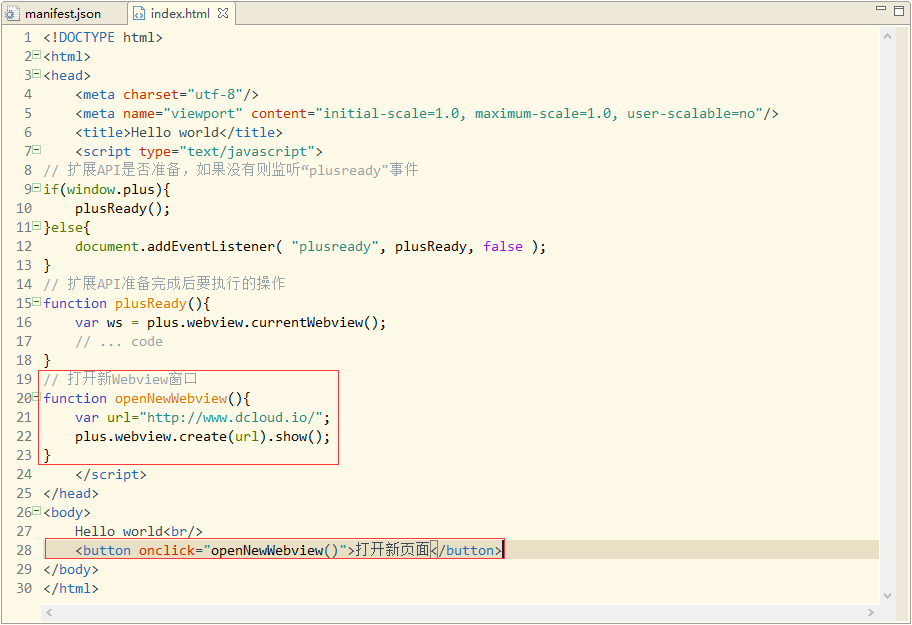Viewport: 912px width, 625px height.
Task: Click the manifest.json file icon
Action: (x=12, y=14)
